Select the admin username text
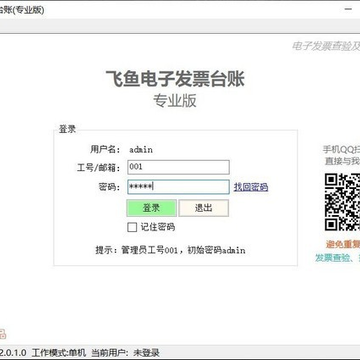Viewport: 360px width, 360px height. 141,150
